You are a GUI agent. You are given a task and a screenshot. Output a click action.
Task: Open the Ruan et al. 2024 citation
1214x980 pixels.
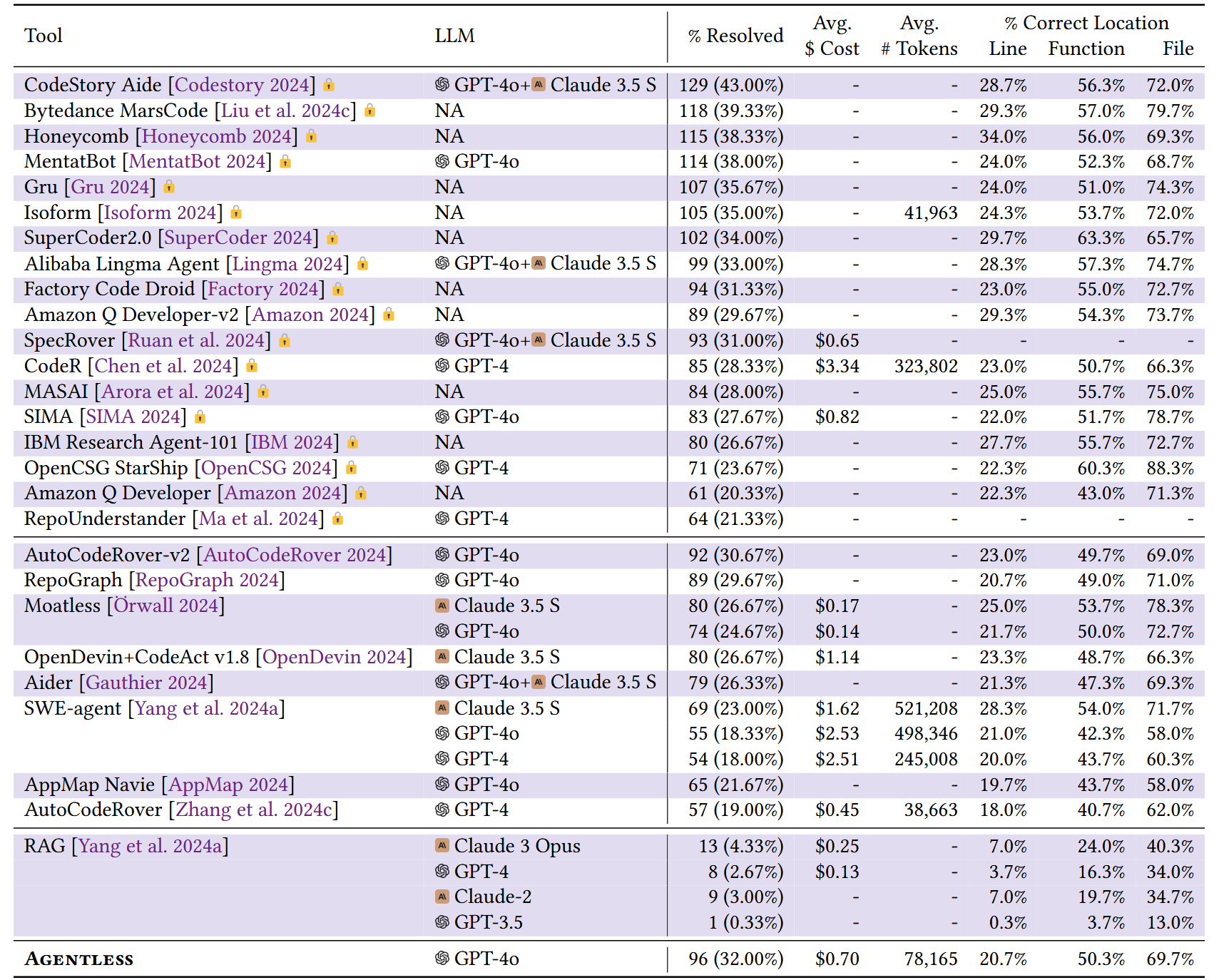197,340
